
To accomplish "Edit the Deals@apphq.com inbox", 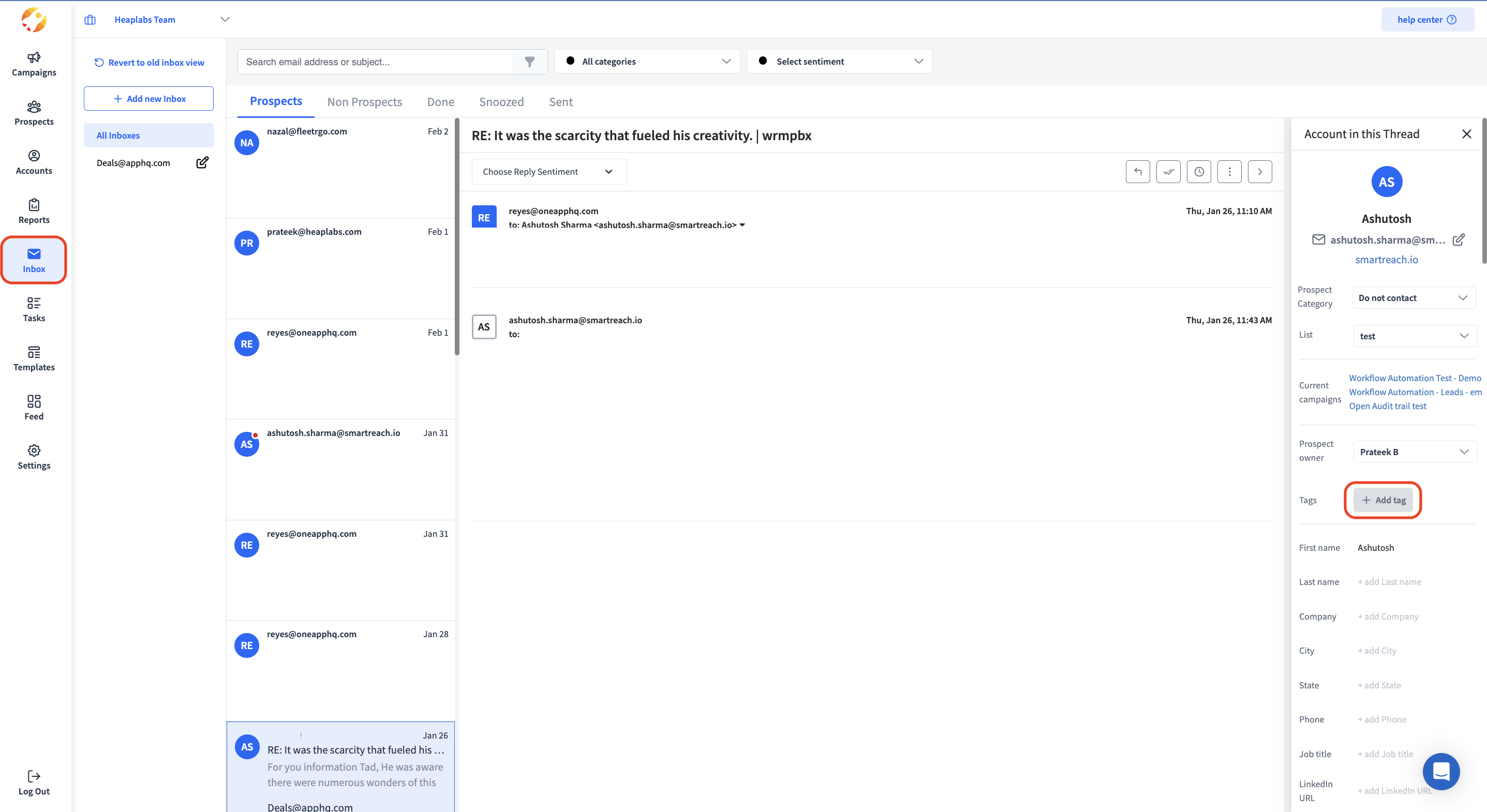I will click(x=202, y=163).
